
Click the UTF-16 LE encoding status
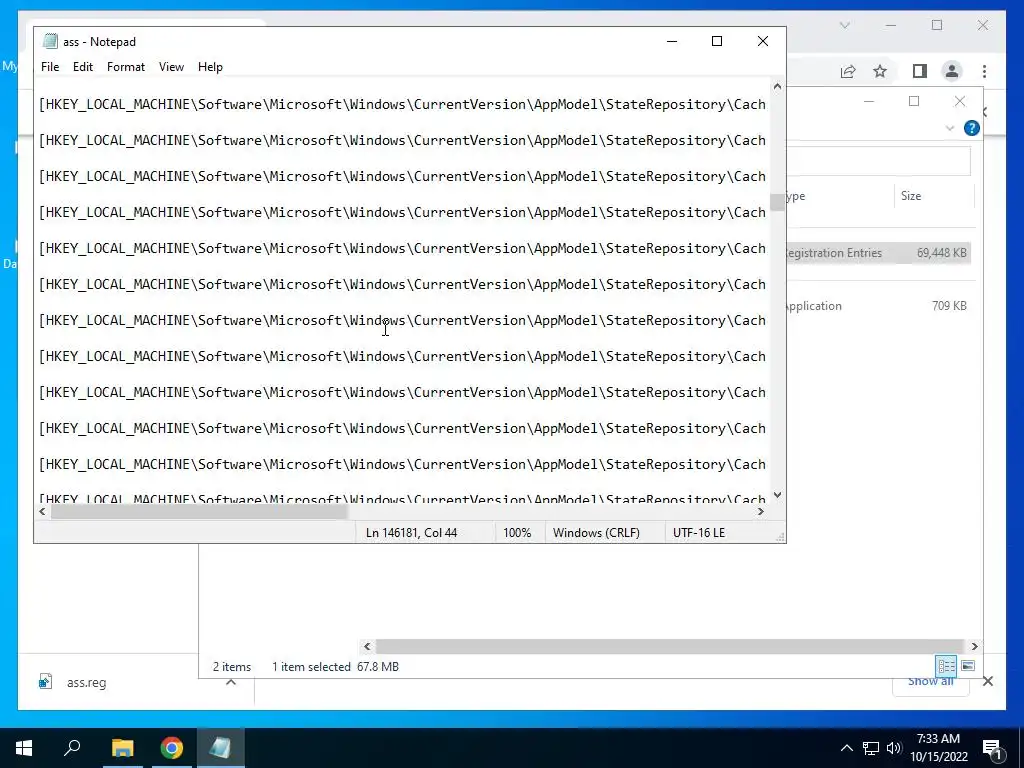(699, 533)
